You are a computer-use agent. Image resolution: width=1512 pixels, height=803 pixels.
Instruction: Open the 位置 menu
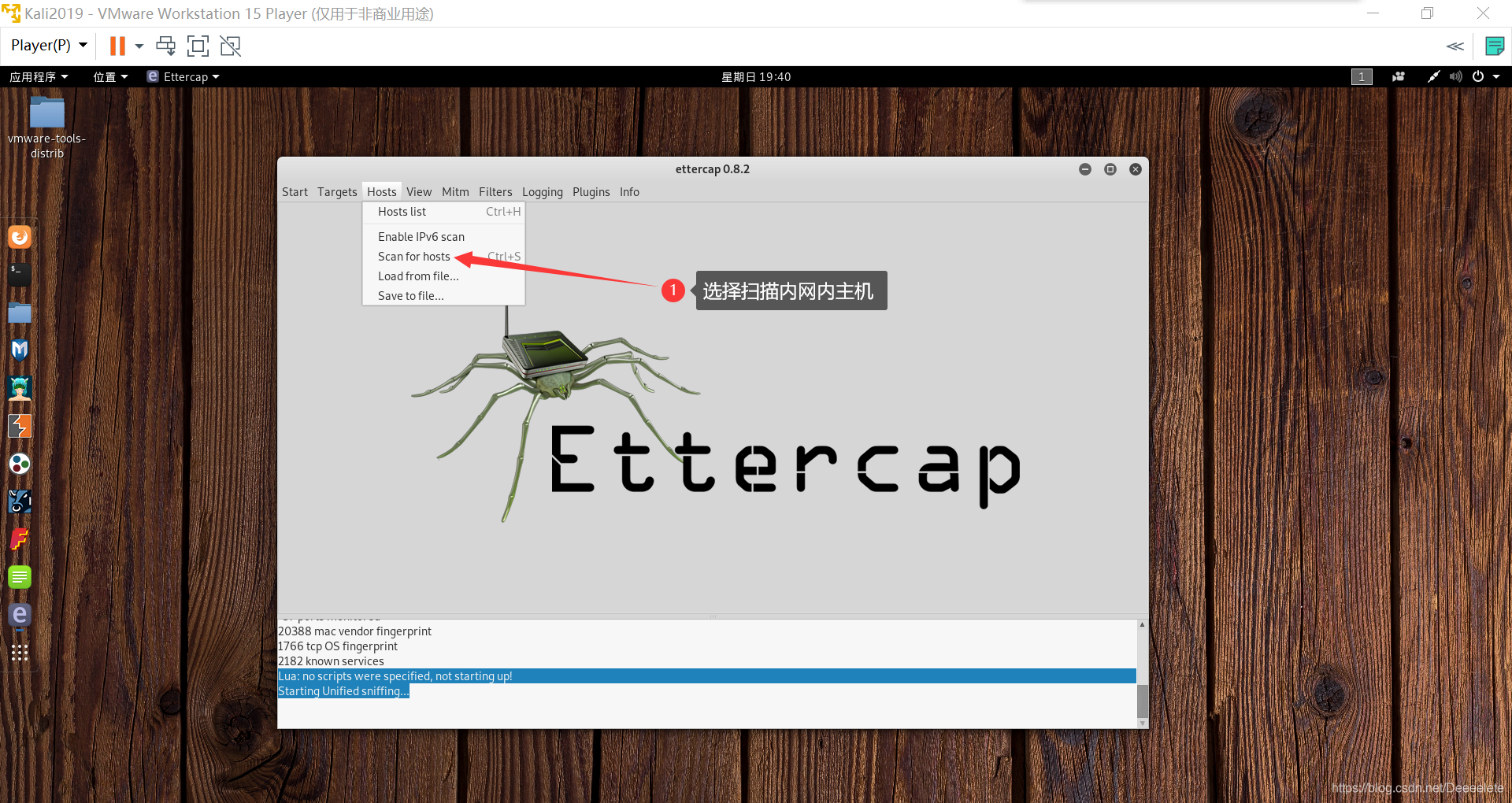110,76
